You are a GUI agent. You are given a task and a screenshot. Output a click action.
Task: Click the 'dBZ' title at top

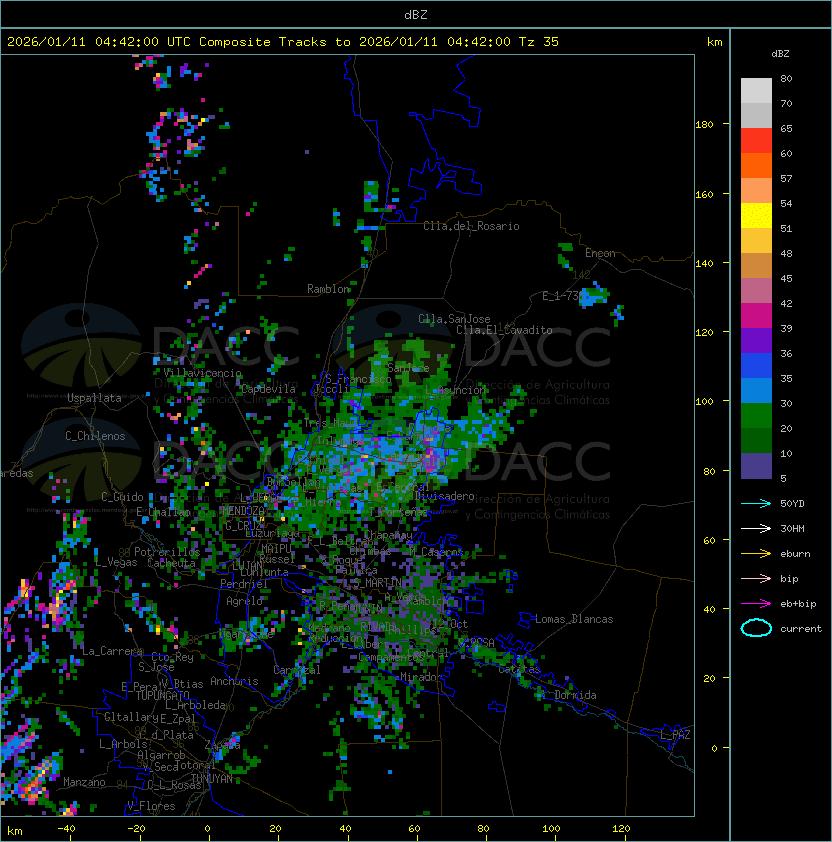pyautogui.click(x=416, y=15)
